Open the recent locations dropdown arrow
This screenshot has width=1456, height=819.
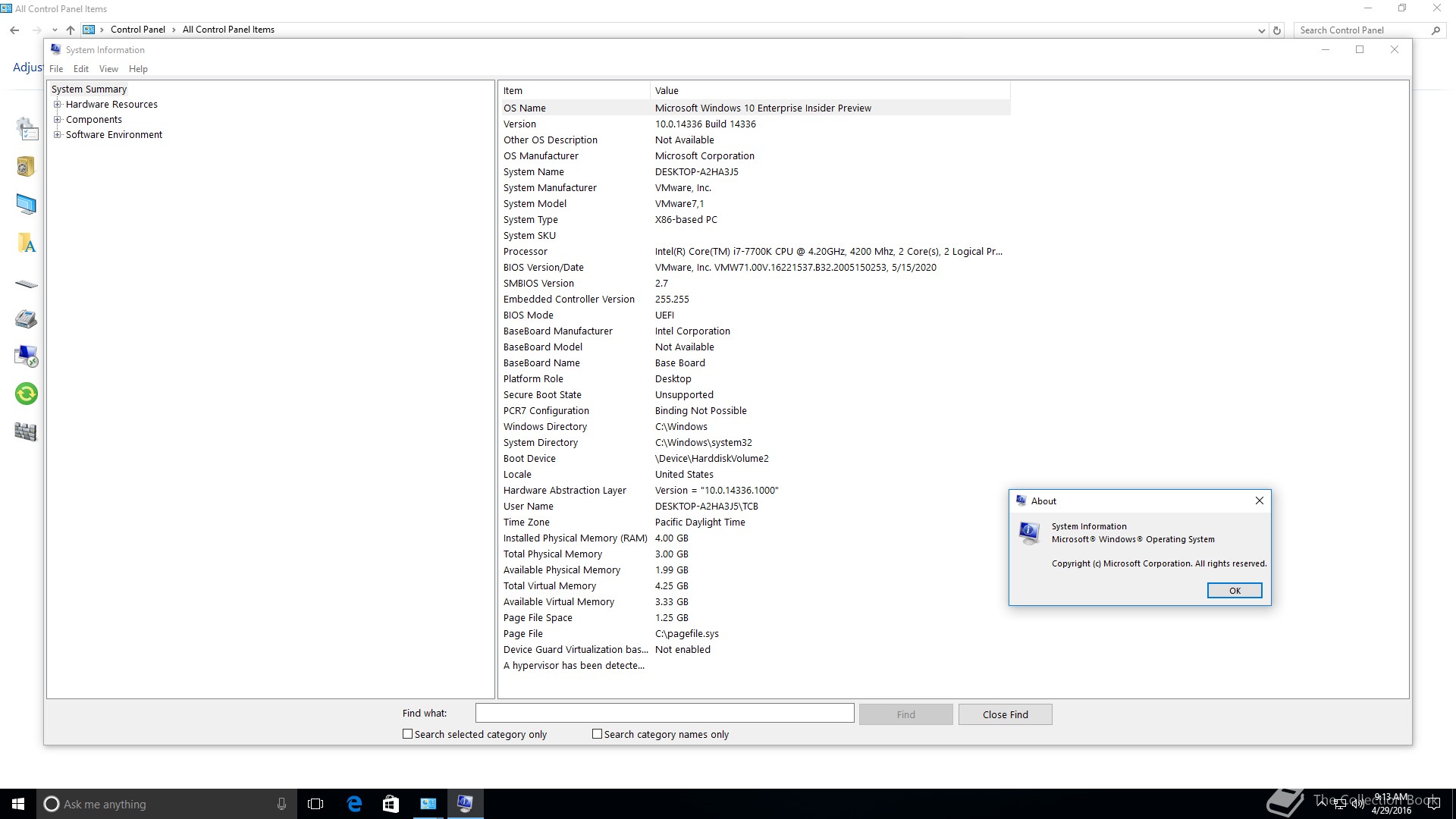pyautogui.click(x=55, y=30)
